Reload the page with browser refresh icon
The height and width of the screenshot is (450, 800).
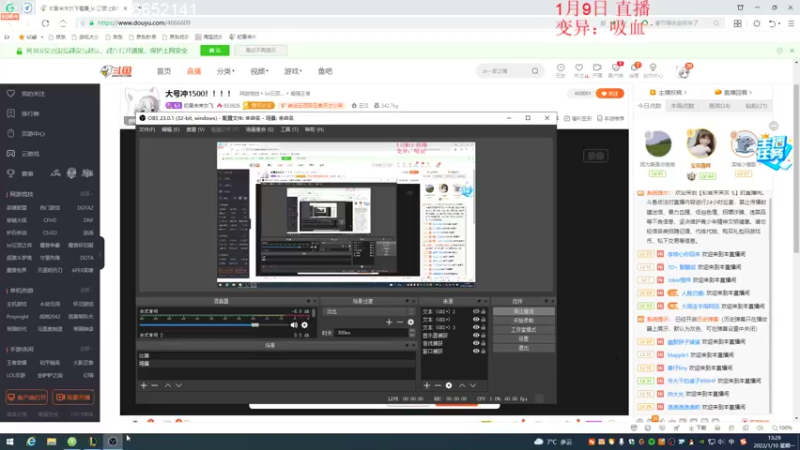[x=45, y=23]
